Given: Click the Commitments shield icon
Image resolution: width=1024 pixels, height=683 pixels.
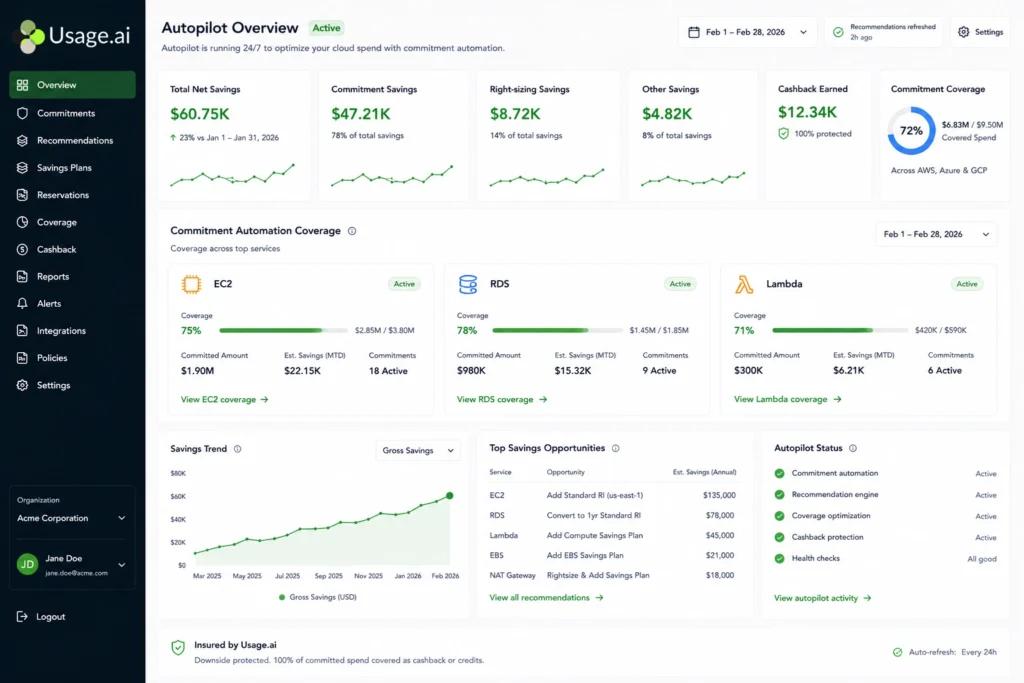Looking at the screenshot, I should tap(22, 113).
